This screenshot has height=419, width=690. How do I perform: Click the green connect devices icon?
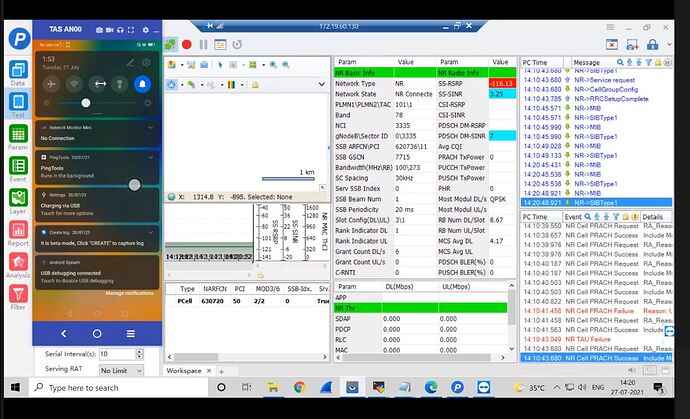171,44
